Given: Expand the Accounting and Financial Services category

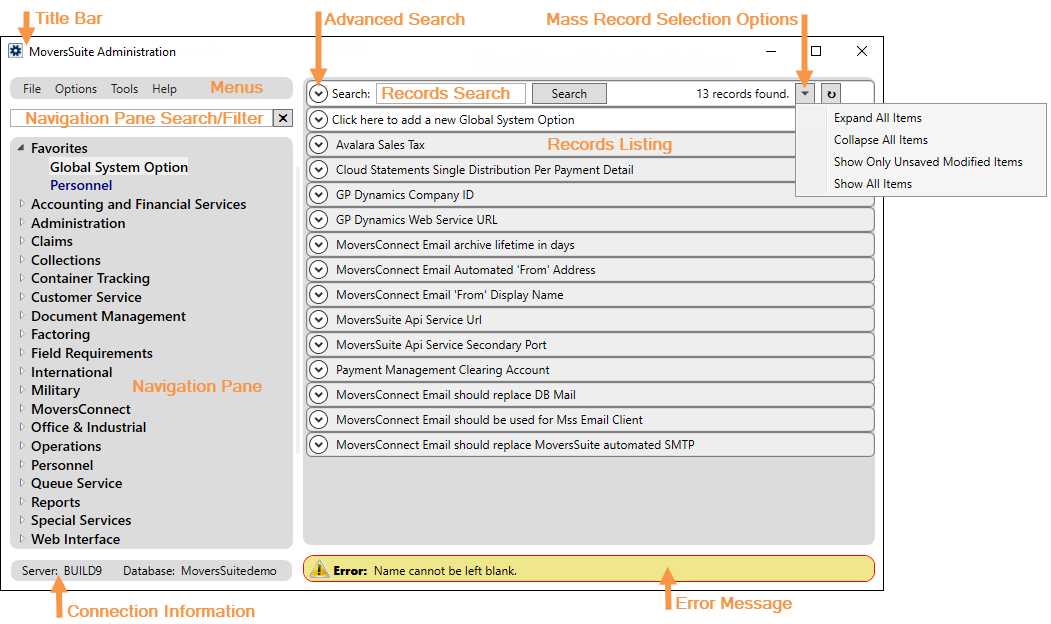Looking at the screenshot, I should coord(22,204).
